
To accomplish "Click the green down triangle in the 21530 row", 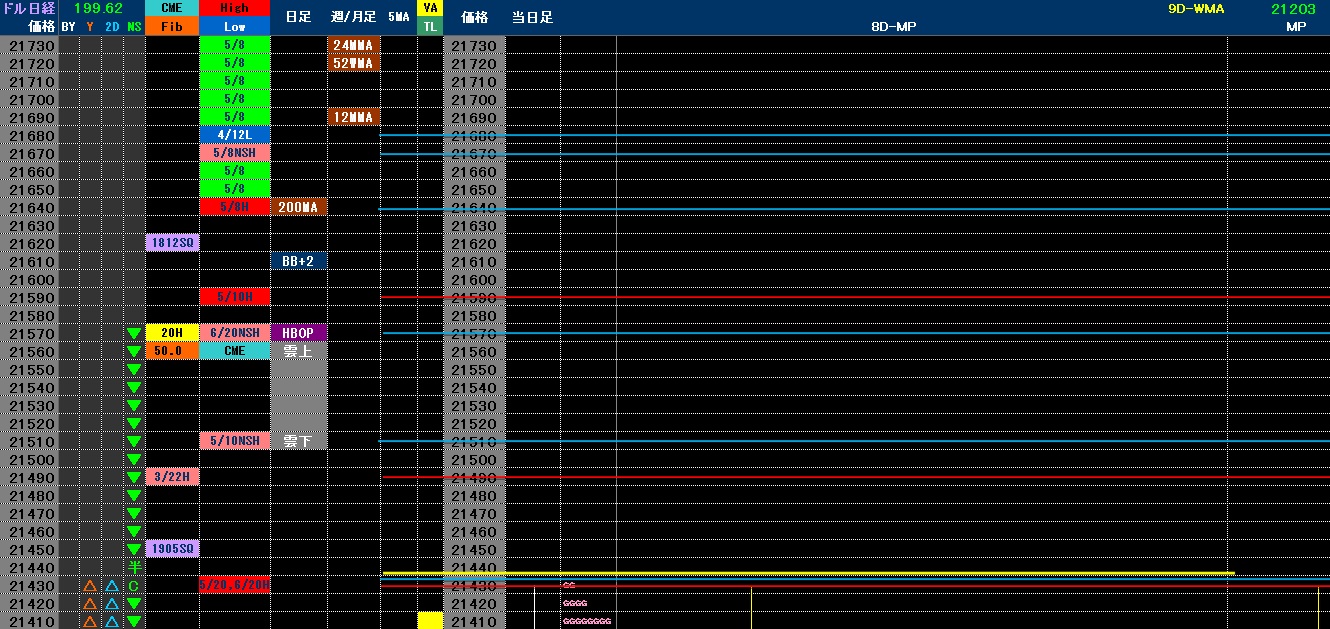I will [x=134, y=405].
